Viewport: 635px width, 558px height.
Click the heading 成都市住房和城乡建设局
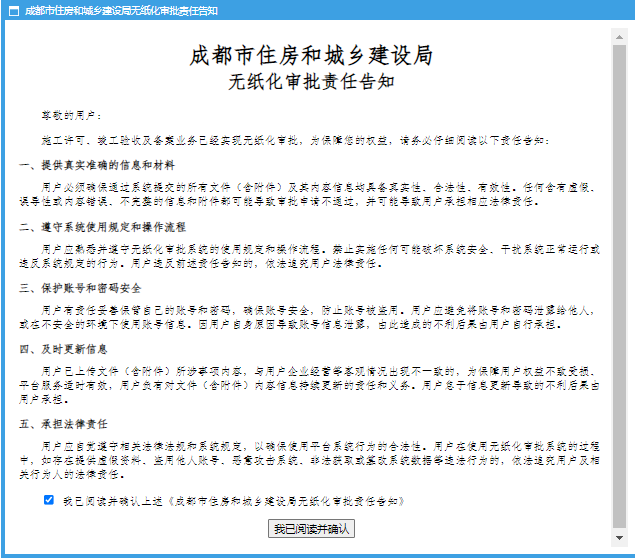(x=311, y=55)
